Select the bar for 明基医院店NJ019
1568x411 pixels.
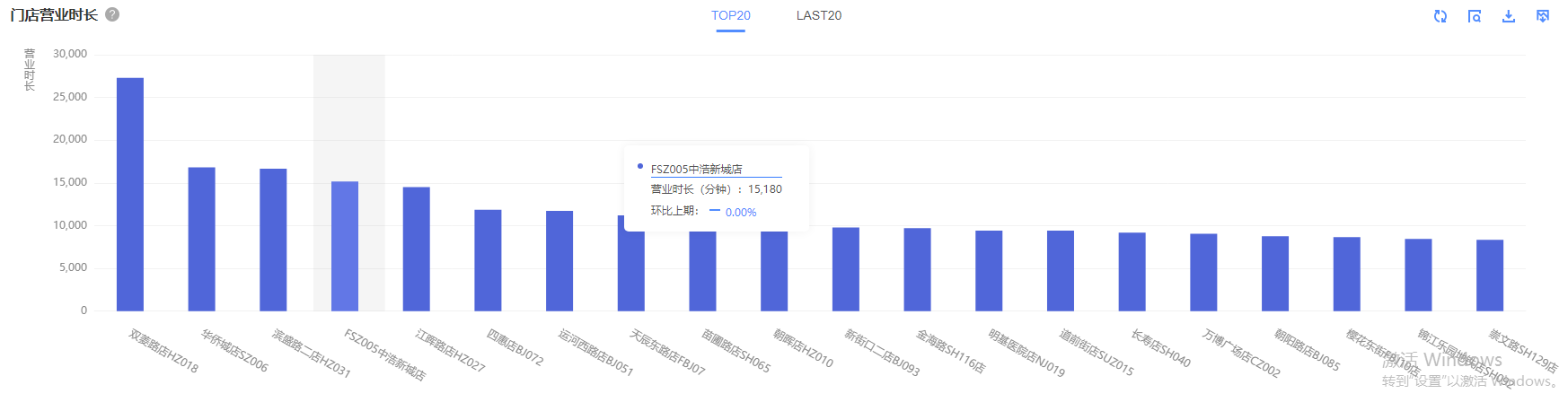pyautogui.click(x=989, y=271)
